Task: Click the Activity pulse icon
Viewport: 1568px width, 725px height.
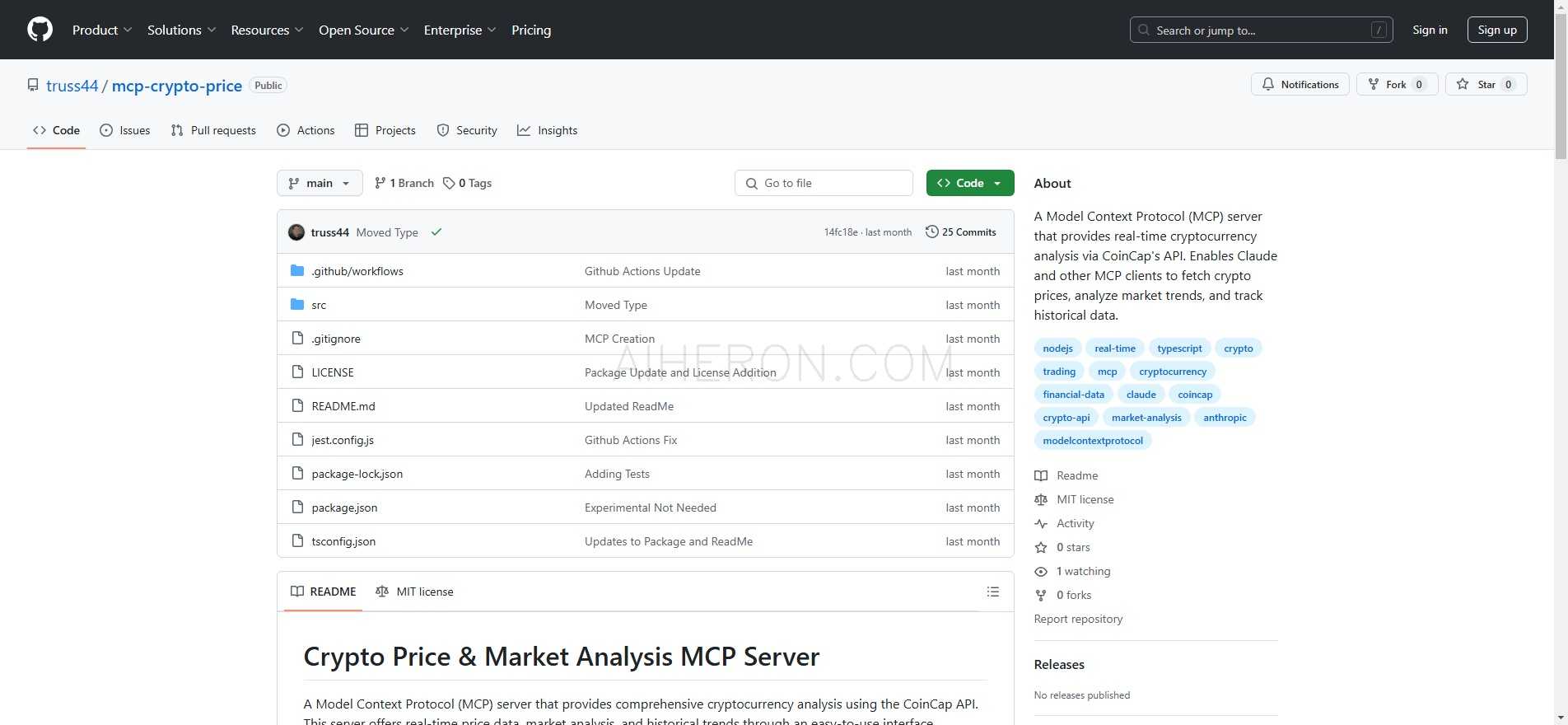Action: [x=1041, y=524]
